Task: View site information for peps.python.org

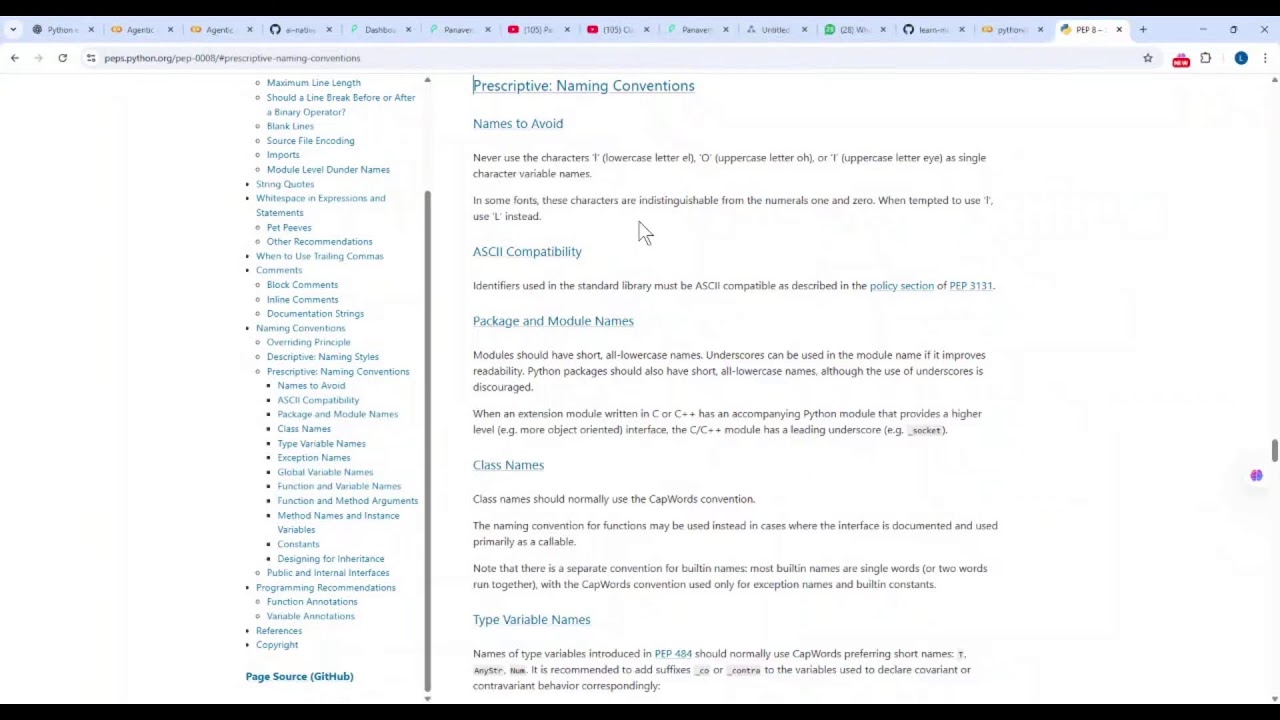Action: (91, 58)
